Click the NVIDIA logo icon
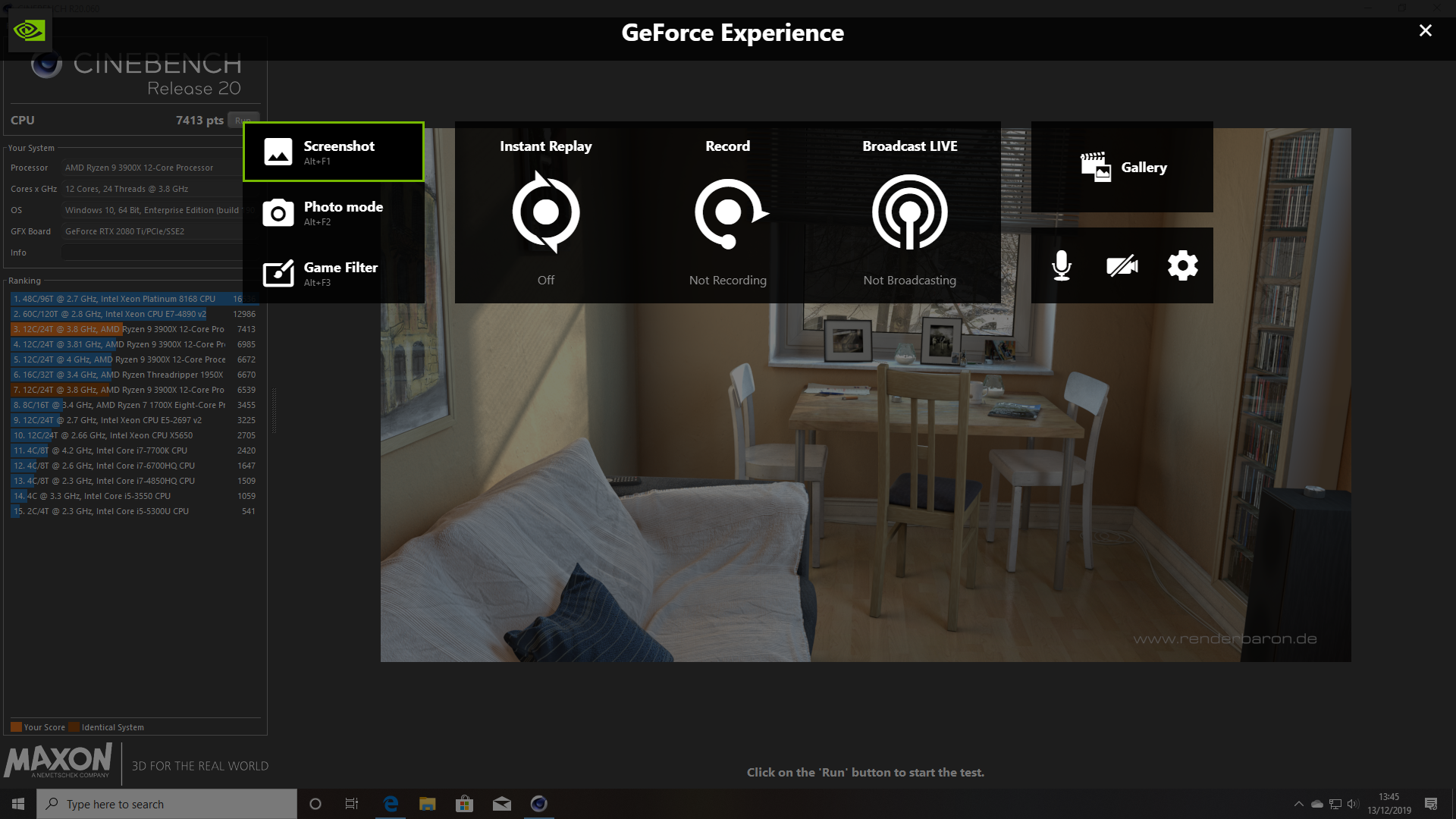1456x819 pixels. click(30, 30)
